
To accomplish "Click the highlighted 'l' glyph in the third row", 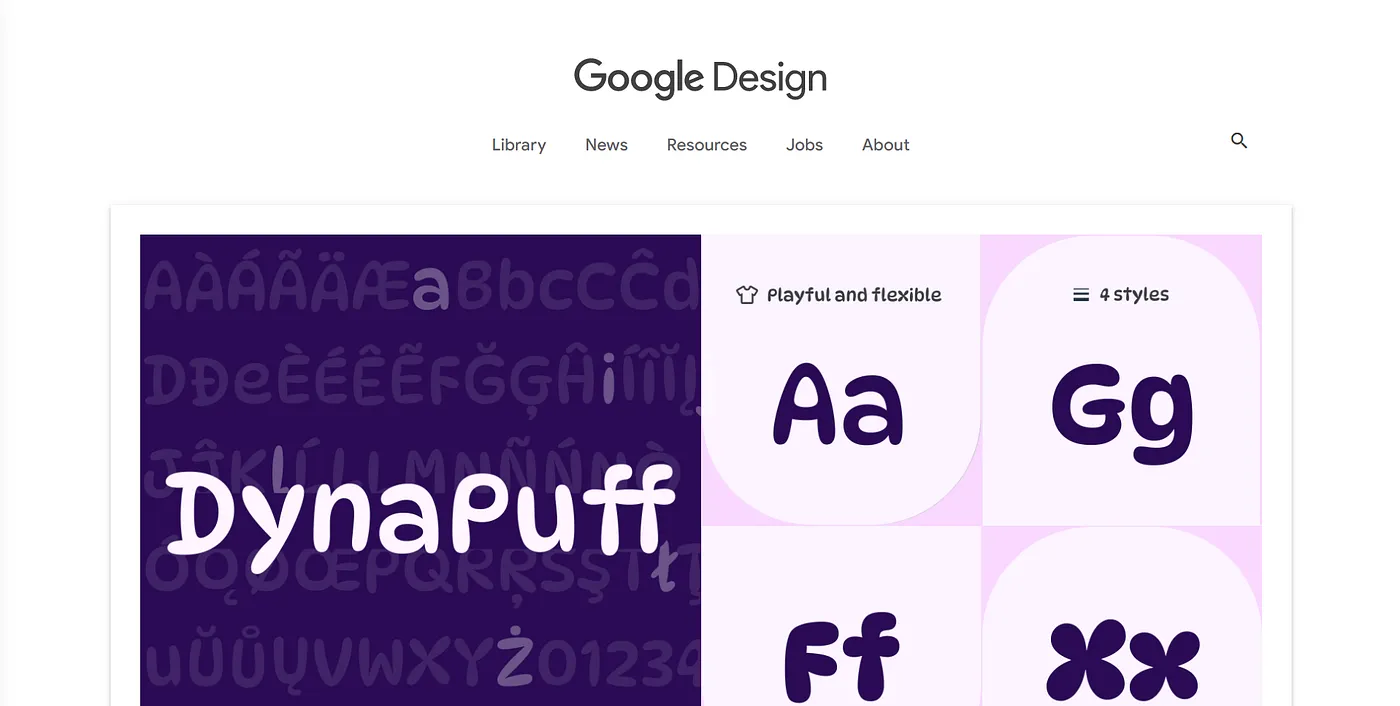I will (x=279, y=467).
